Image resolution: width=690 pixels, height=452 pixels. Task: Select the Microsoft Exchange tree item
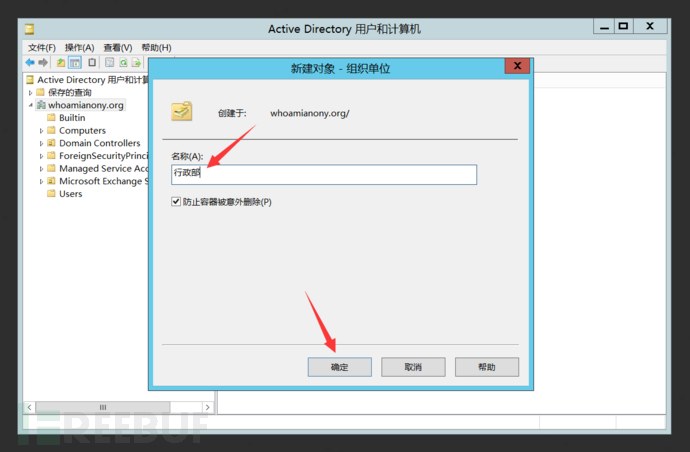click(x=103, y=181)
